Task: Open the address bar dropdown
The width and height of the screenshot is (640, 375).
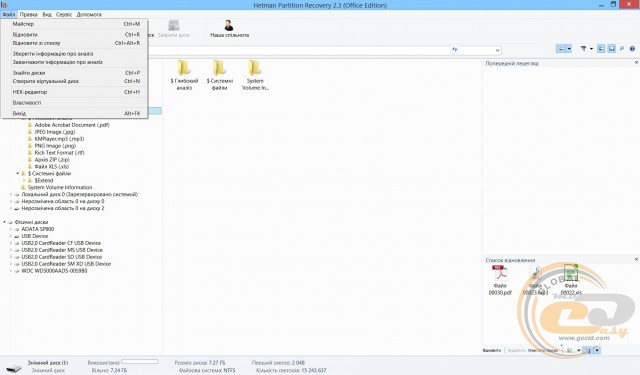Action: coord(497,50)
